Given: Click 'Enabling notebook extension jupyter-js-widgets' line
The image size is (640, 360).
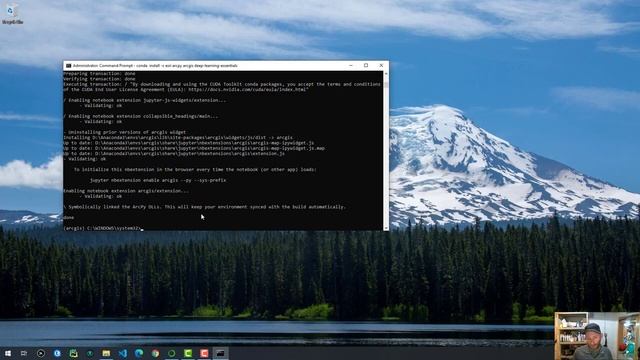Looking at the screenshot, I should click(x=145, y=100).
